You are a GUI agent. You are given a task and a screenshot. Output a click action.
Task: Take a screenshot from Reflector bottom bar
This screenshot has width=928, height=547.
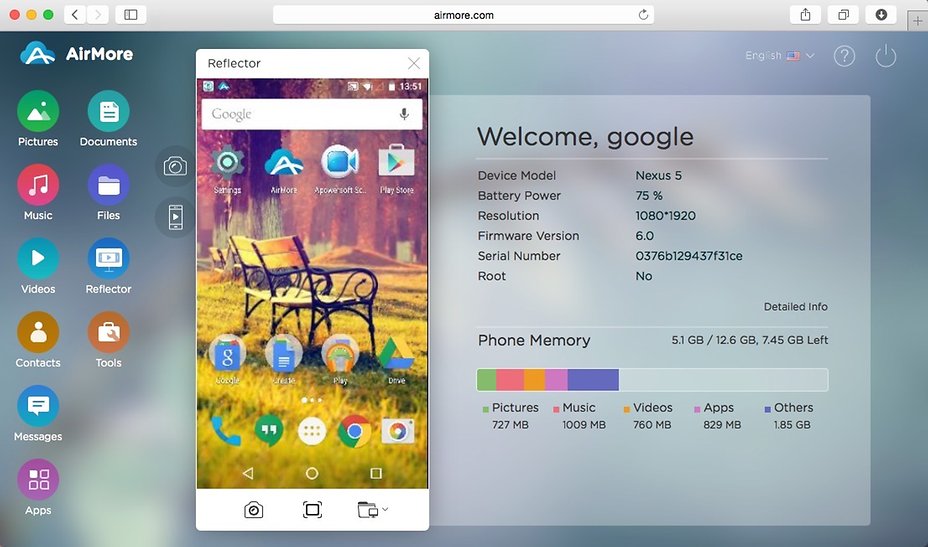(x=253, y=510)
